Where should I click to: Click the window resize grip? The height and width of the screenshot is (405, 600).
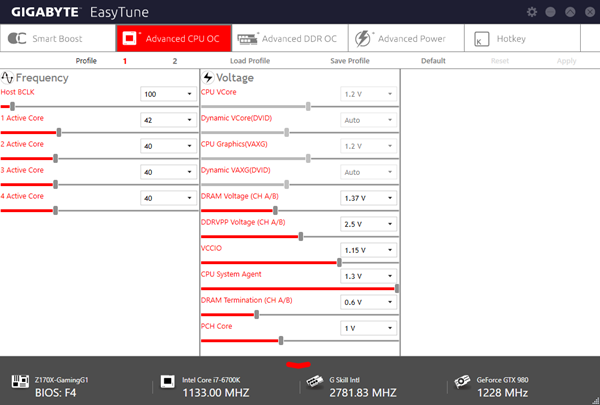point(596,401)
